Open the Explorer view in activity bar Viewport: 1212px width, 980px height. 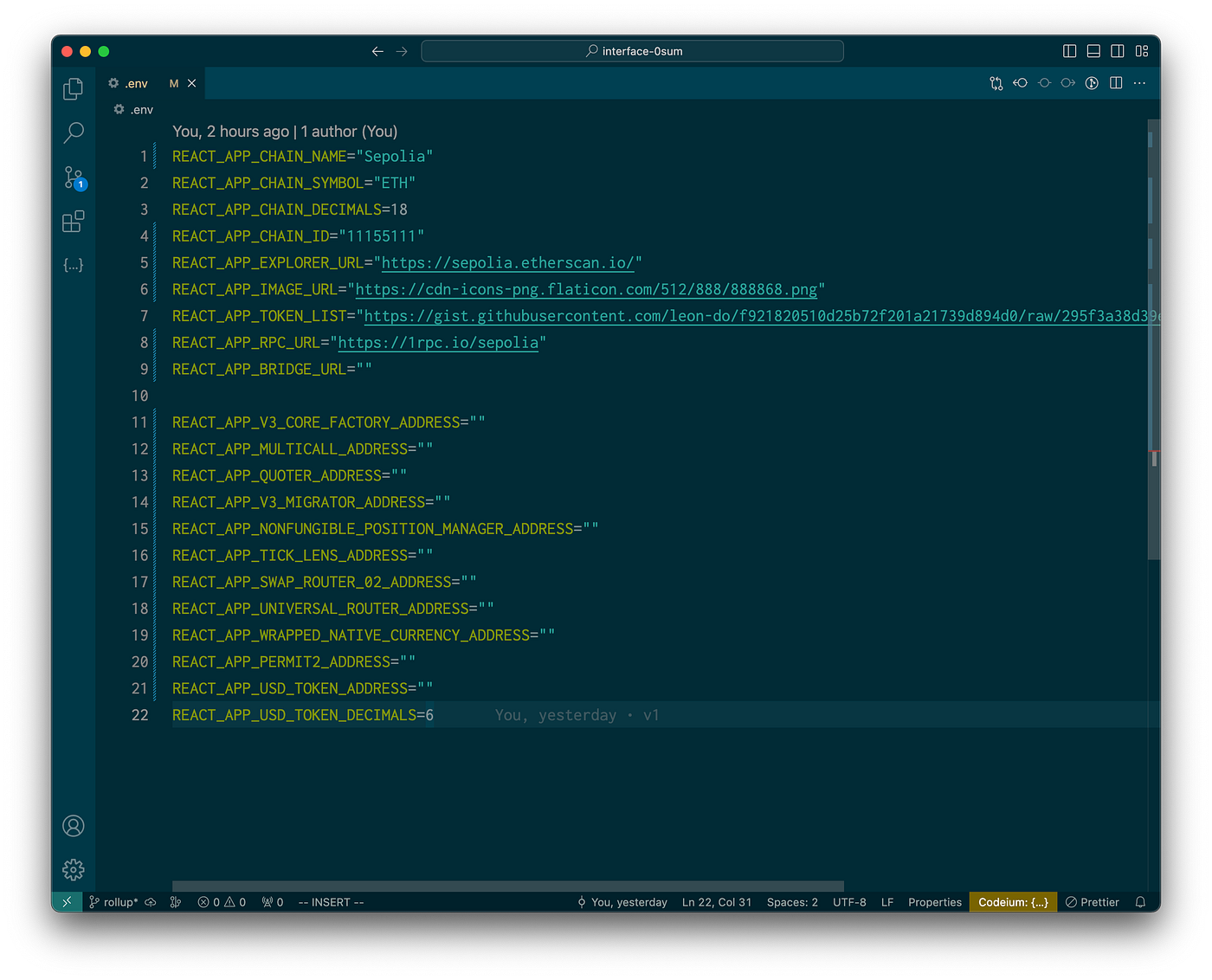[74, 88]
